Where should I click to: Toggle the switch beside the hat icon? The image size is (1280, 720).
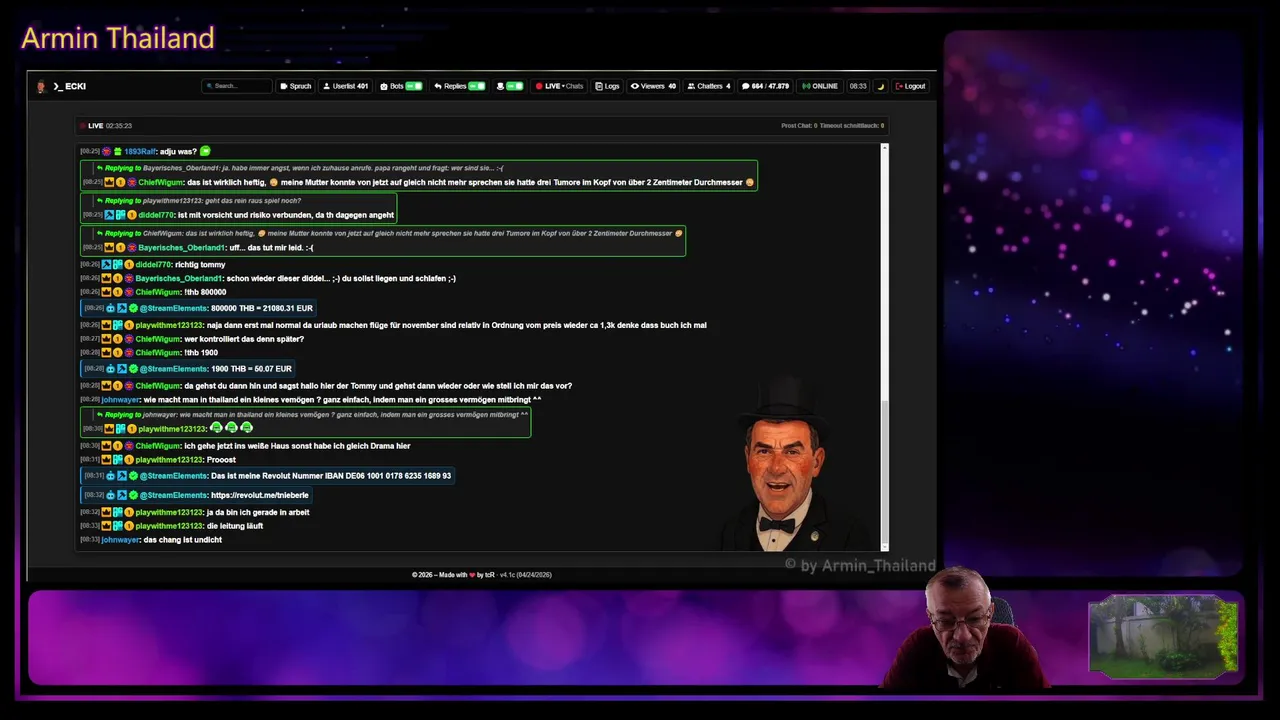click(514, 86)
